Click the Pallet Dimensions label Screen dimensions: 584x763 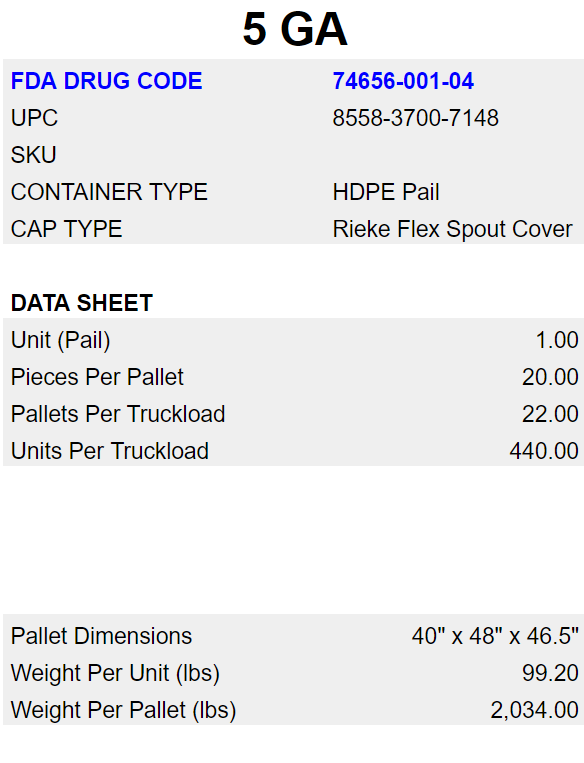pyautogui.click(x=101, y=636)
